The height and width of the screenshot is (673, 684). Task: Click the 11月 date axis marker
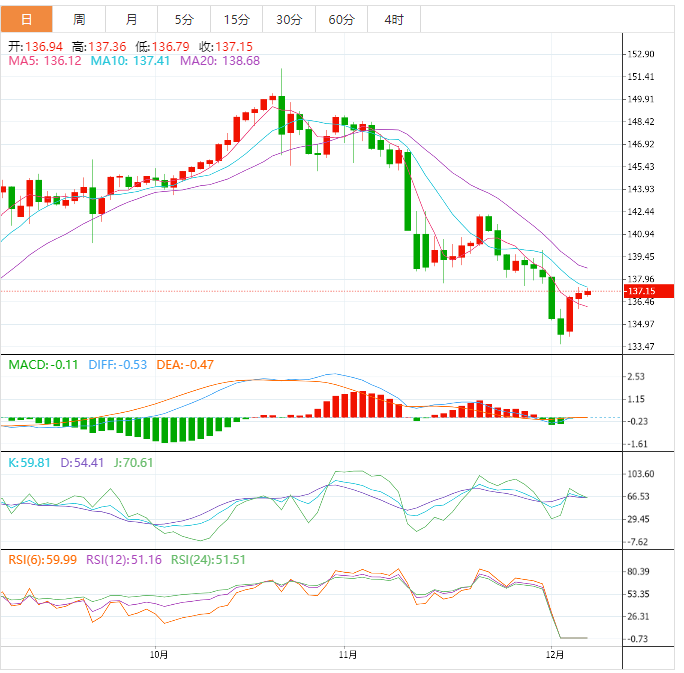[x=348, y=655]
